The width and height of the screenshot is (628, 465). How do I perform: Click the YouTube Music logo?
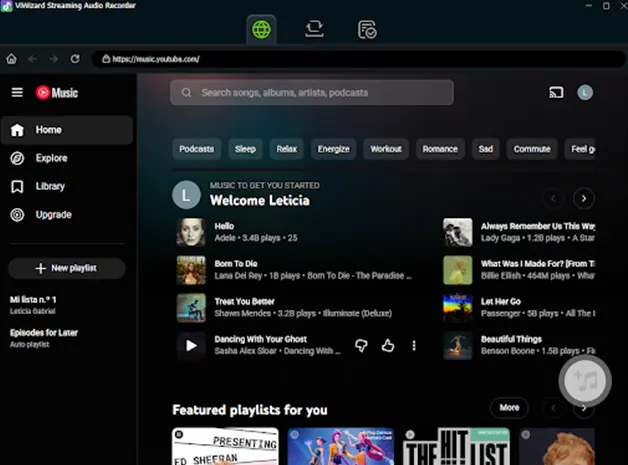57,93
